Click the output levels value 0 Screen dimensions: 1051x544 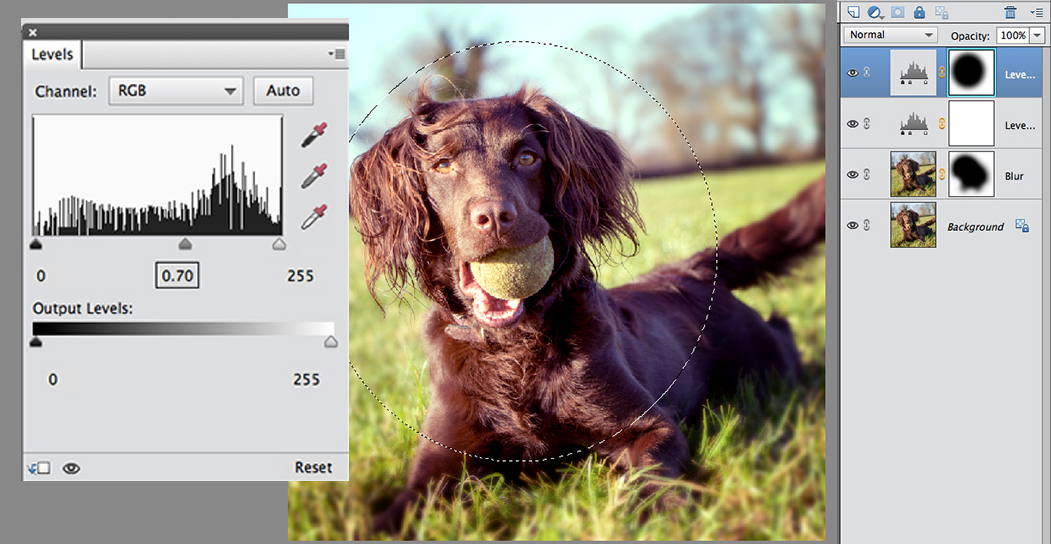pyautogui.click(x=53, y=380)
